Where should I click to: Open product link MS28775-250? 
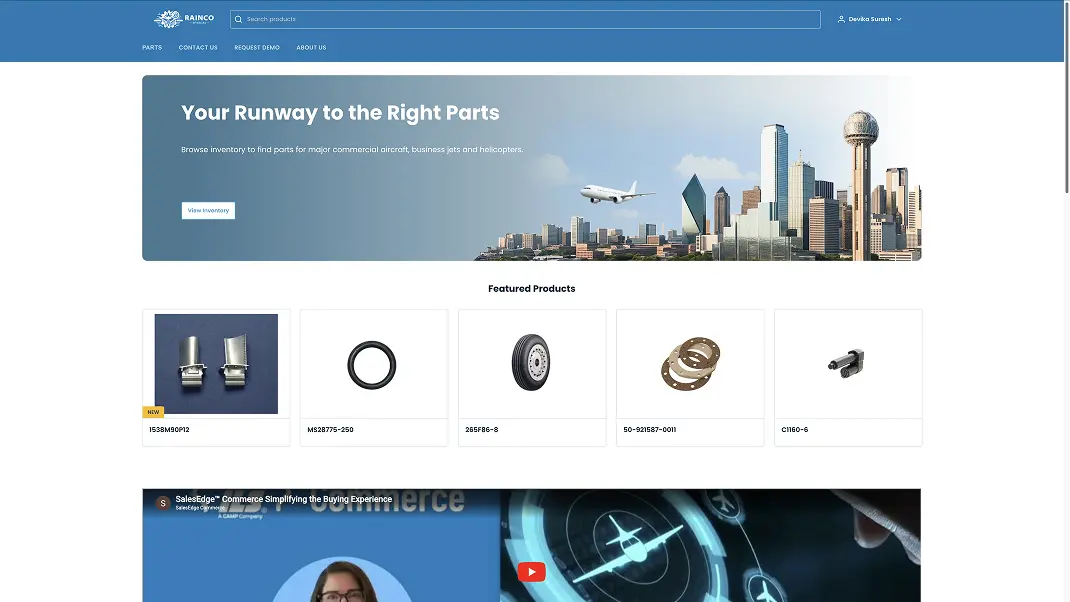tap(330, 430)
